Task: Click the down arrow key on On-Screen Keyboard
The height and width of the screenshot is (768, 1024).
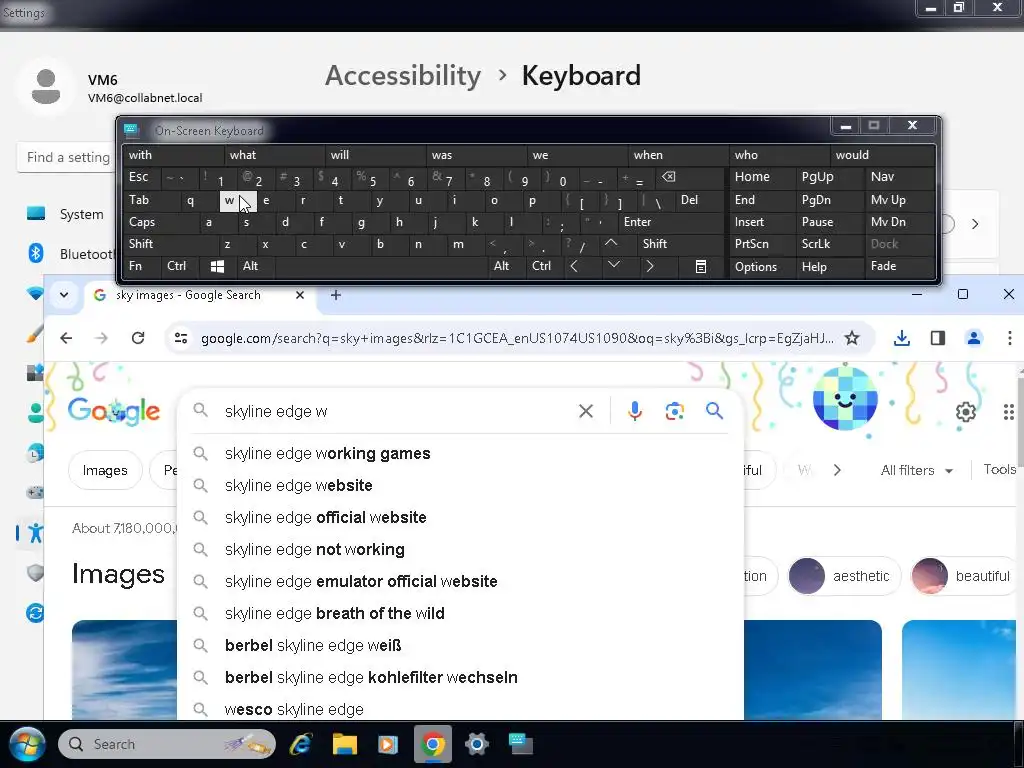Action: [613, 265]
